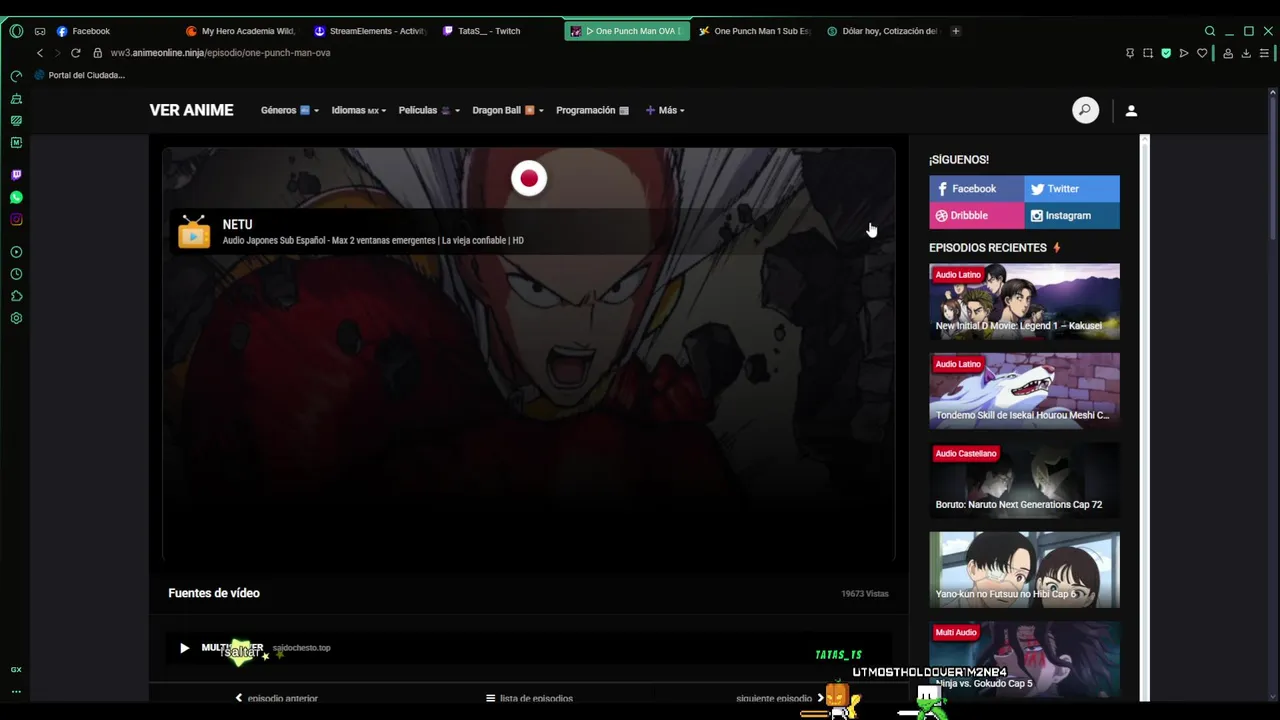The height and width of the screenshot is (720, 1280).
Task: Open the ad blocker shield icon
Action: [x=1166, y=53]
